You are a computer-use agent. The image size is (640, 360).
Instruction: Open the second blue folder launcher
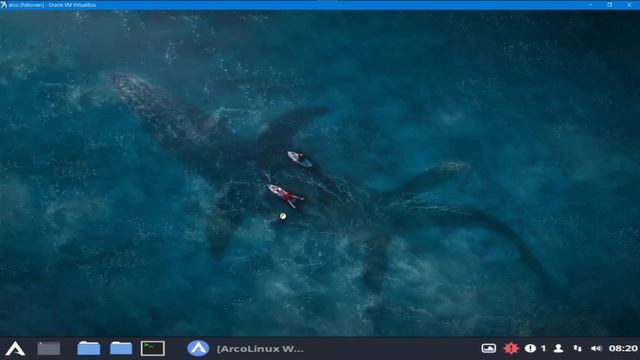[x=121, y=349]
